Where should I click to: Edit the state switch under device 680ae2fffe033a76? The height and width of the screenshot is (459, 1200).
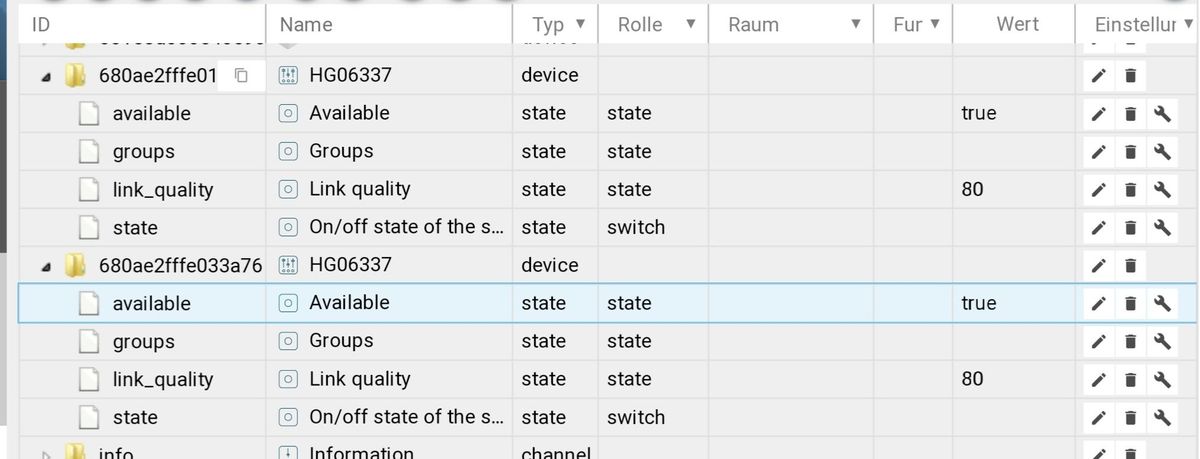[1097, 417]
